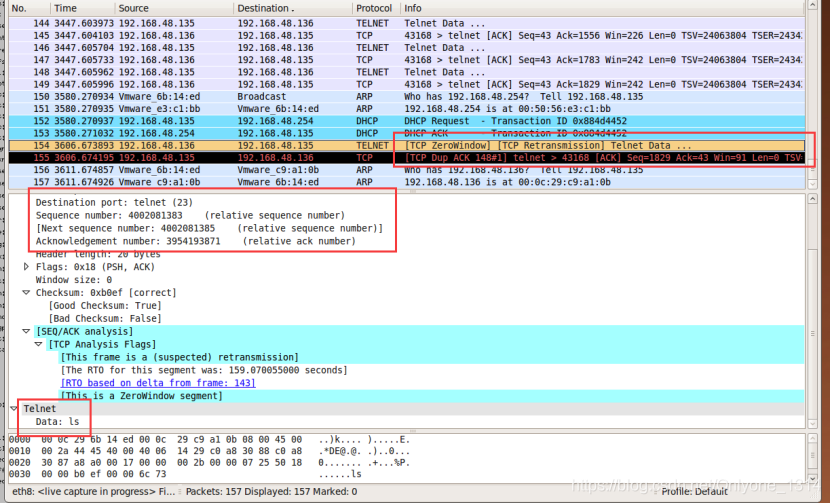Collapse the Telnet protocol node
Viewport: 831px width, 504px height.
click(14, 409)
